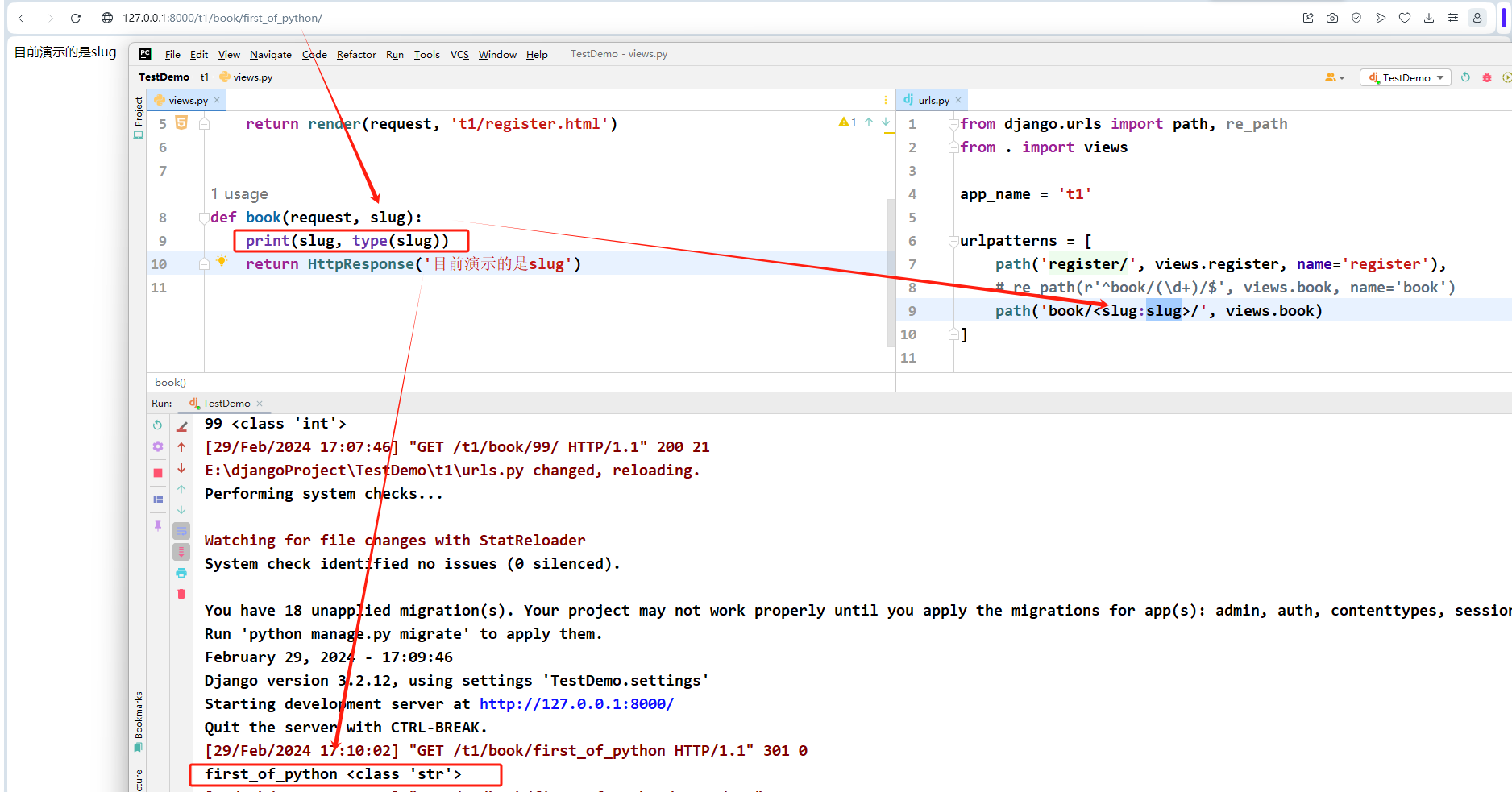Open the View menu
This screenshot has height=792, width=1512.
click(229, 55)
